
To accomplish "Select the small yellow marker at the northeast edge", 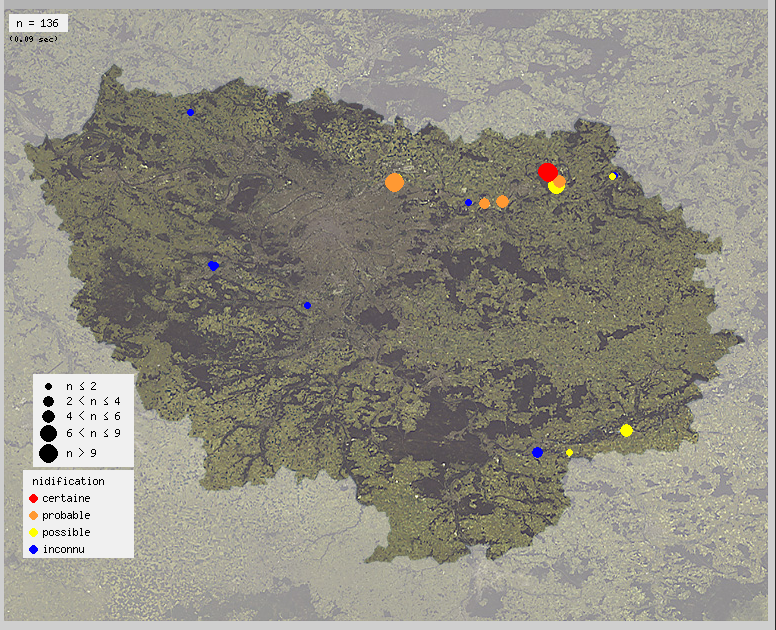I will pos(612,176).
